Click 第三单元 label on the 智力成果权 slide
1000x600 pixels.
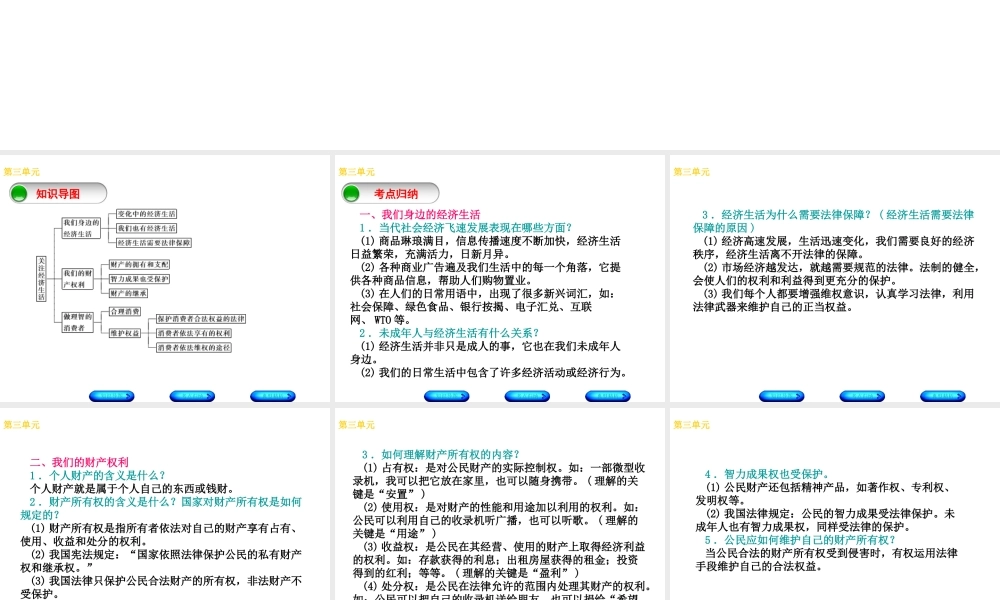point(691,425)
